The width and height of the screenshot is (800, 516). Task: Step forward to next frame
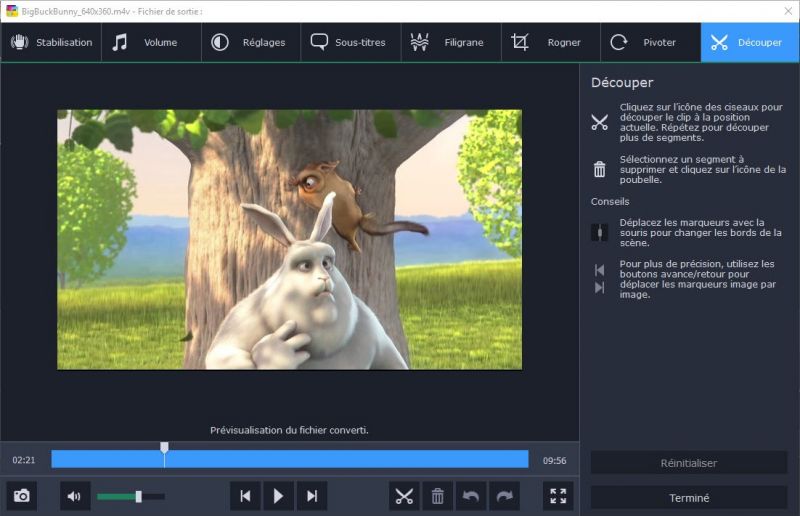[x=312, y=496]
